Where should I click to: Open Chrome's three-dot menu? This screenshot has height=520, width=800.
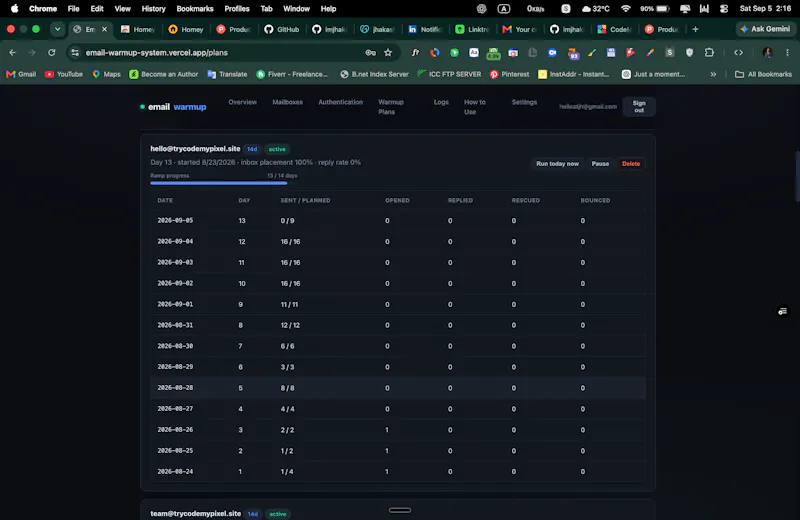pyautogui.click(x=787, y=53)
